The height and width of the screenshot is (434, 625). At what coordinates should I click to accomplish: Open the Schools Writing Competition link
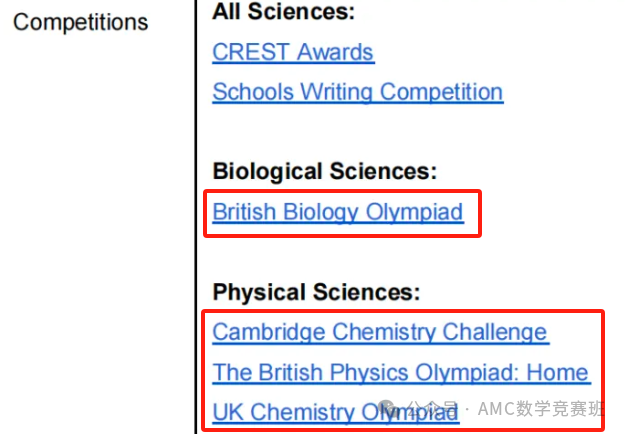(x=357, y=92)
